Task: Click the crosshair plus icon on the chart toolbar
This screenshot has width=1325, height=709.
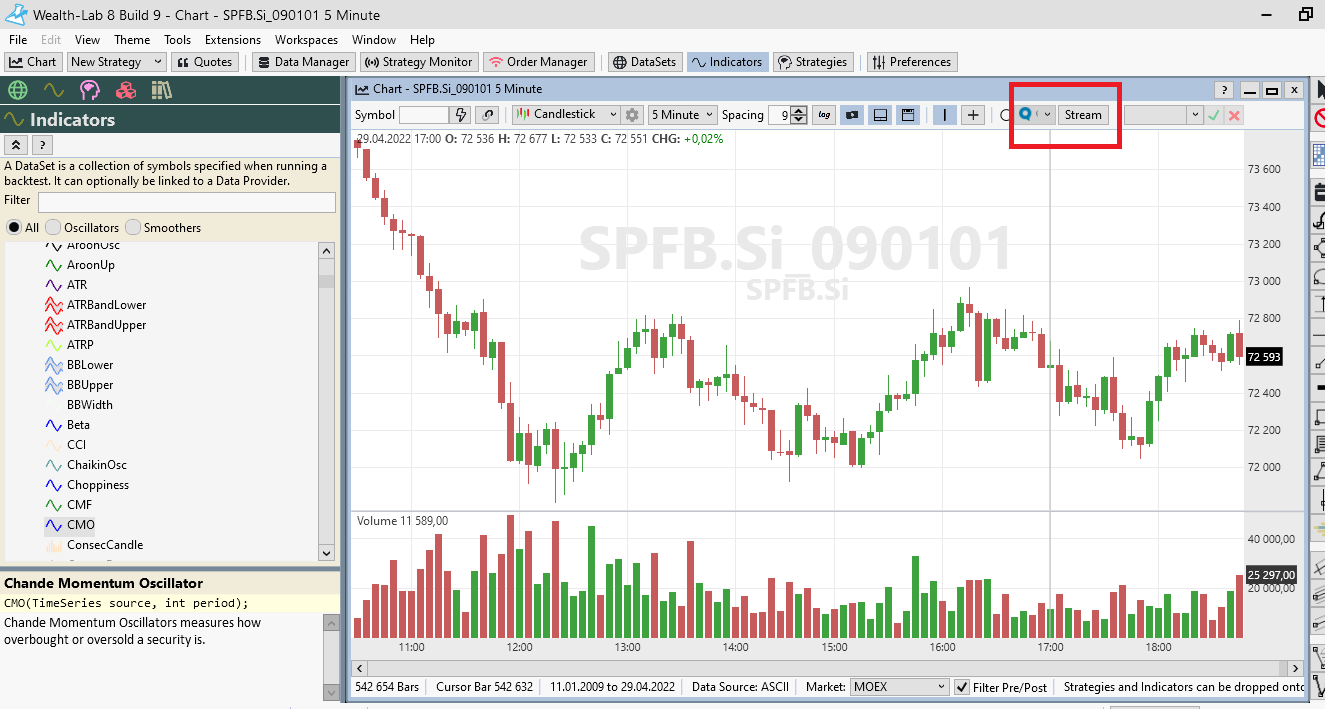Action: [x=972, y=115]
